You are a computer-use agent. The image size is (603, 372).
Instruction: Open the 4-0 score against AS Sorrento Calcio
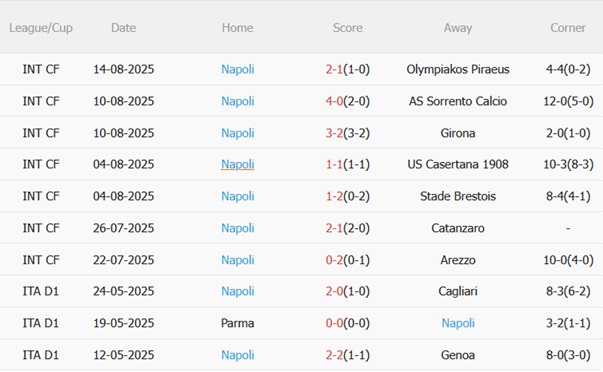[x=334, y=101]
